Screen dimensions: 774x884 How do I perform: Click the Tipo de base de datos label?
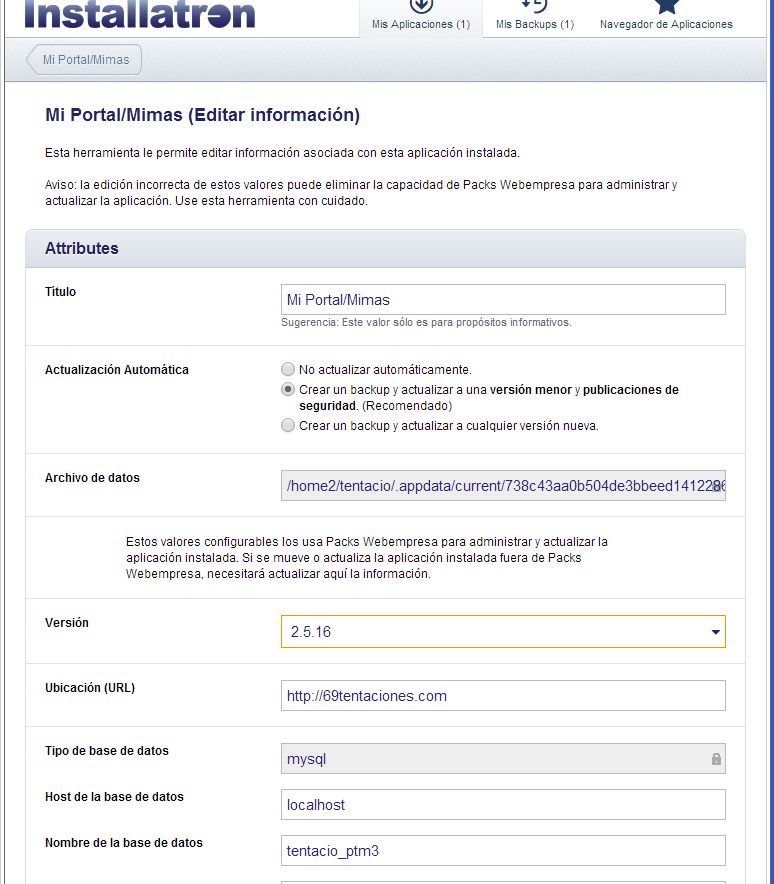pos(107,751)
